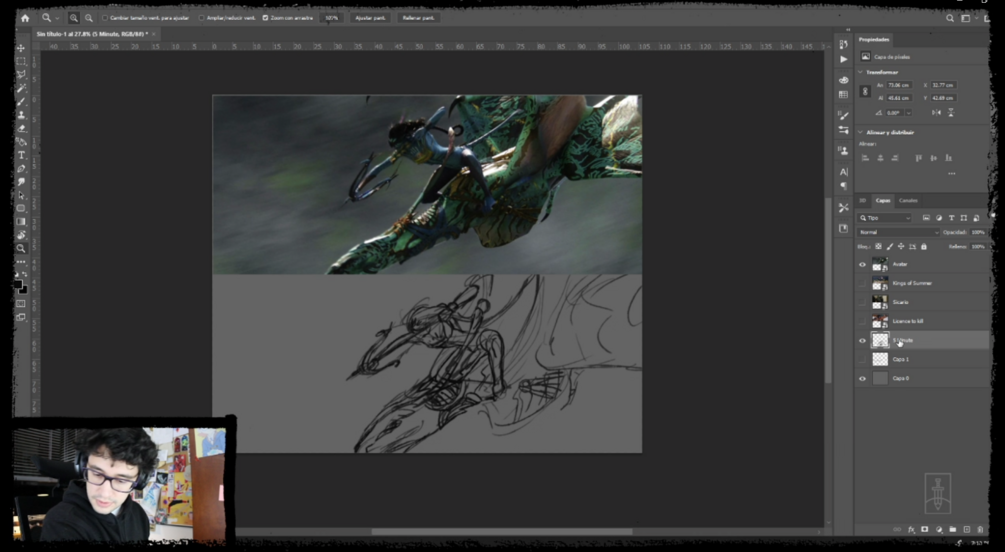Collapse the Alinear y distribuir section
This screenshot has height=552, width=1005.
pyautogui.click(x=861, y=133)
